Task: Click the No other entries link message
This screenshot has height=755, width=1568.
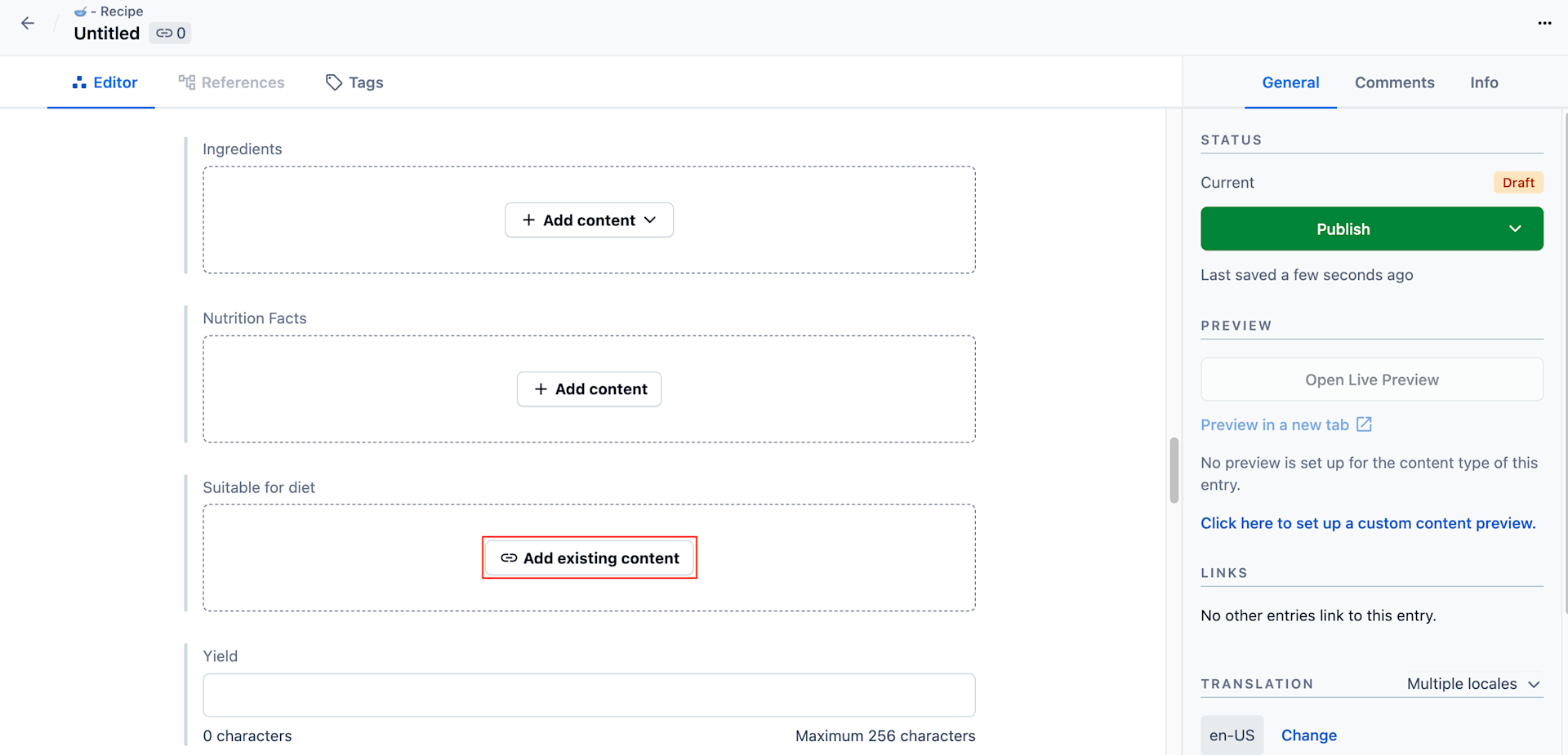Action: pyautogui.click(x=1318, y=615)
